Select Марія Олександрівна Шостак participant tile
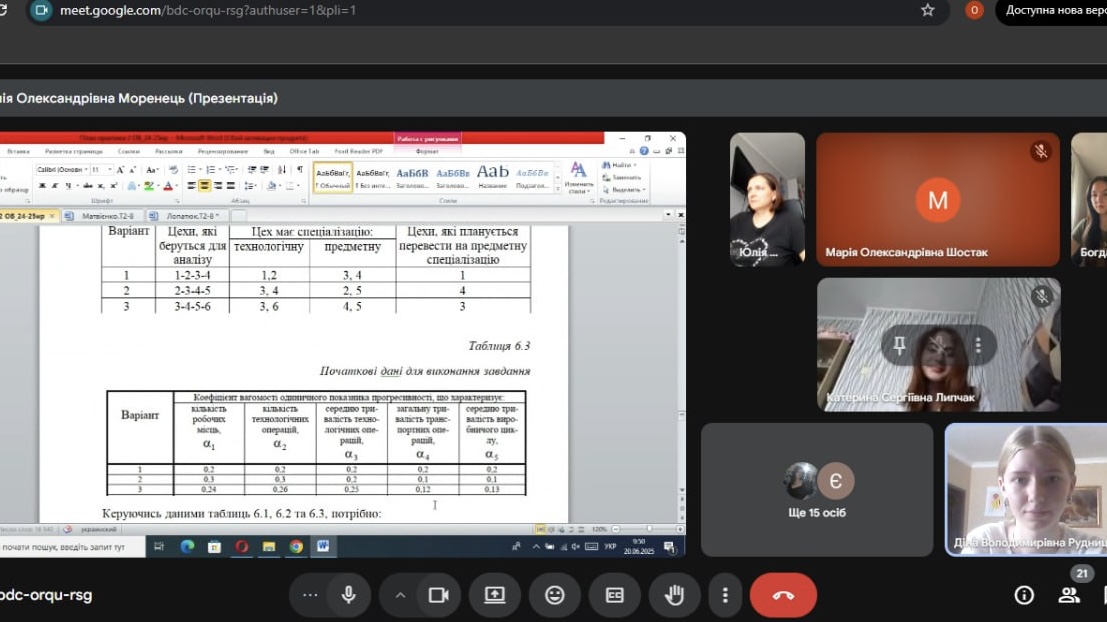Screen dimensions: 1107x622 tap(937, 200)
